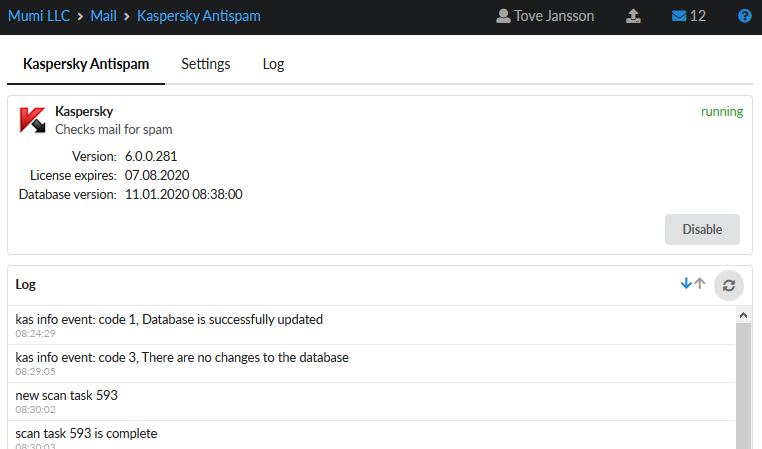Disable the Kaspersky antispam service
The image size is (762, 449).
[702, 229]
